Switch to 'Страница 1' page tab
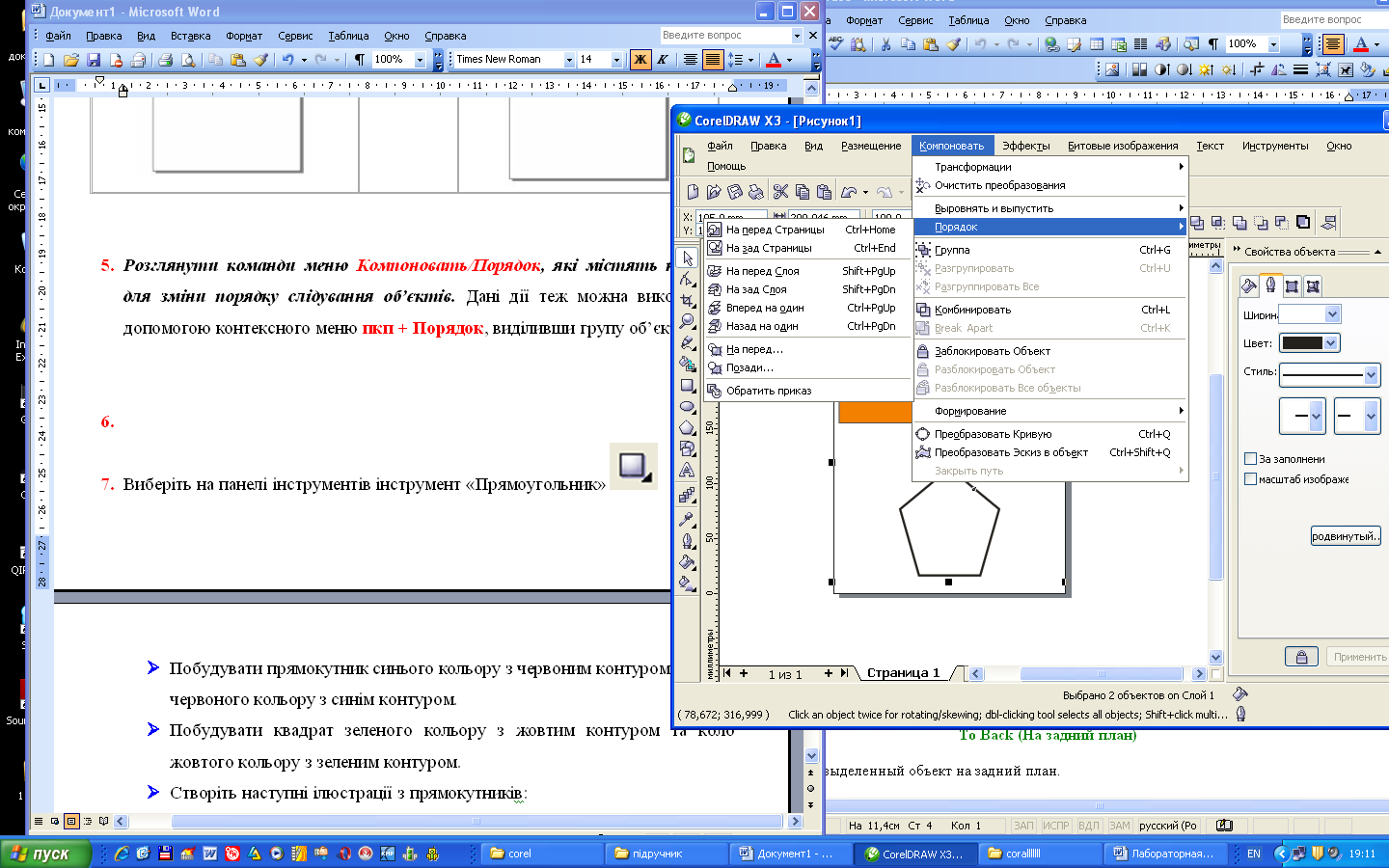The width and height of the screenshot is (1389, 868). [903, 673]
